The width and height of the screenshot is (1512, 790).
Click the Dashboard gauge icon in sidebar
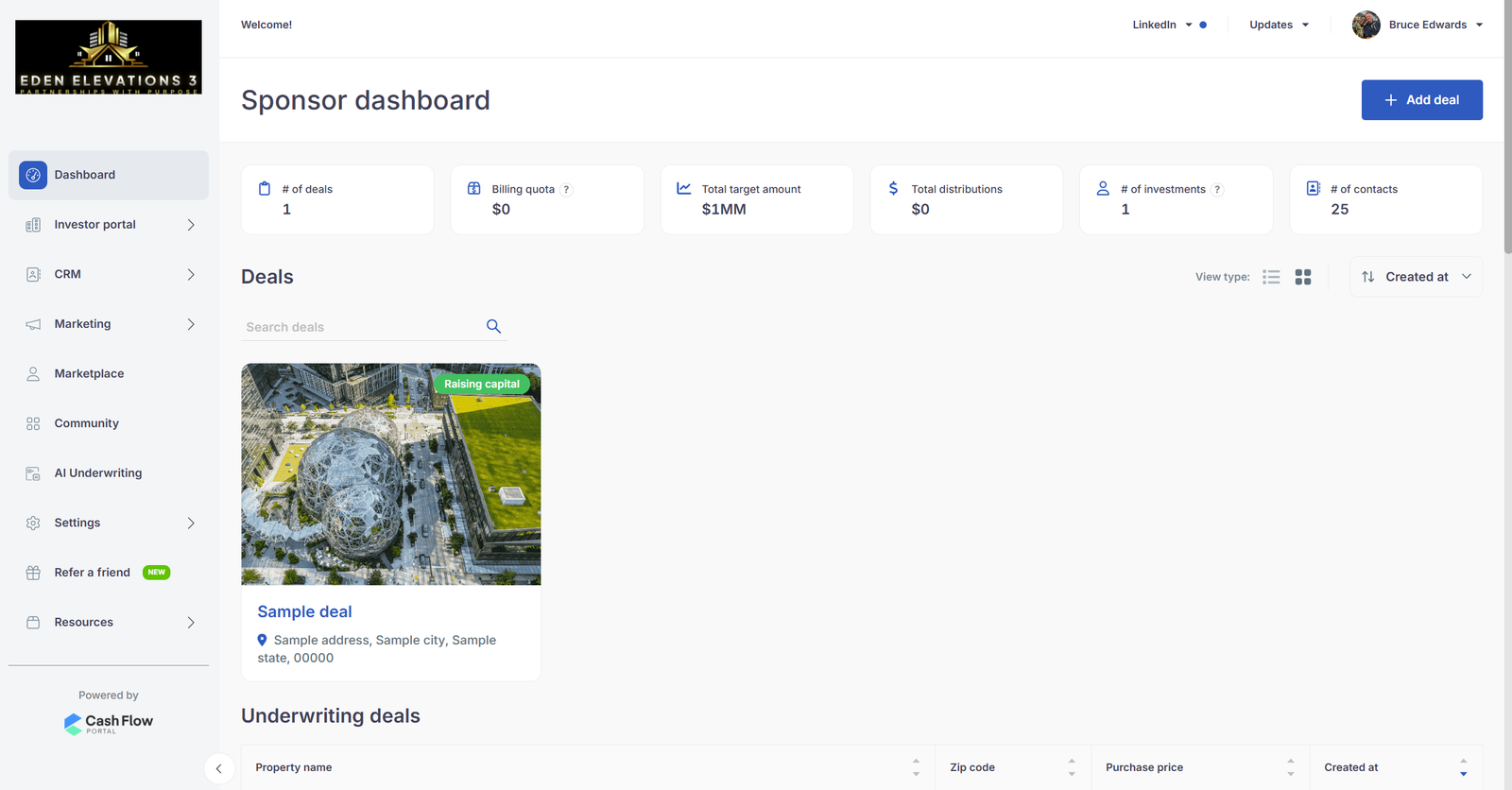tap(33, 175)
